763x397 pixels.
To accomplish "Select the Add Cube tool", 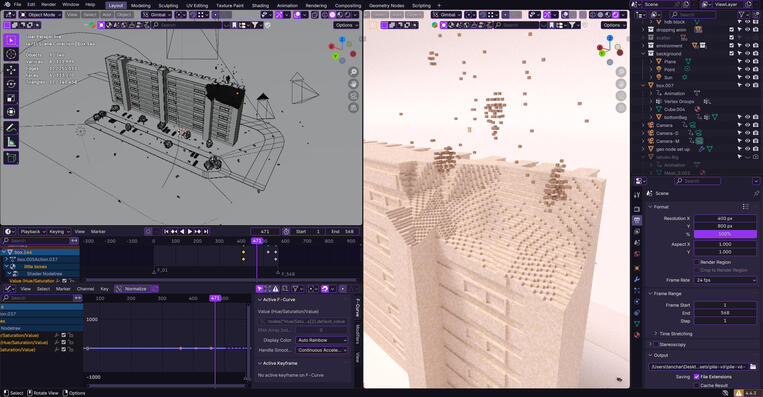I will pyautogui.click(x=11, y=157).
